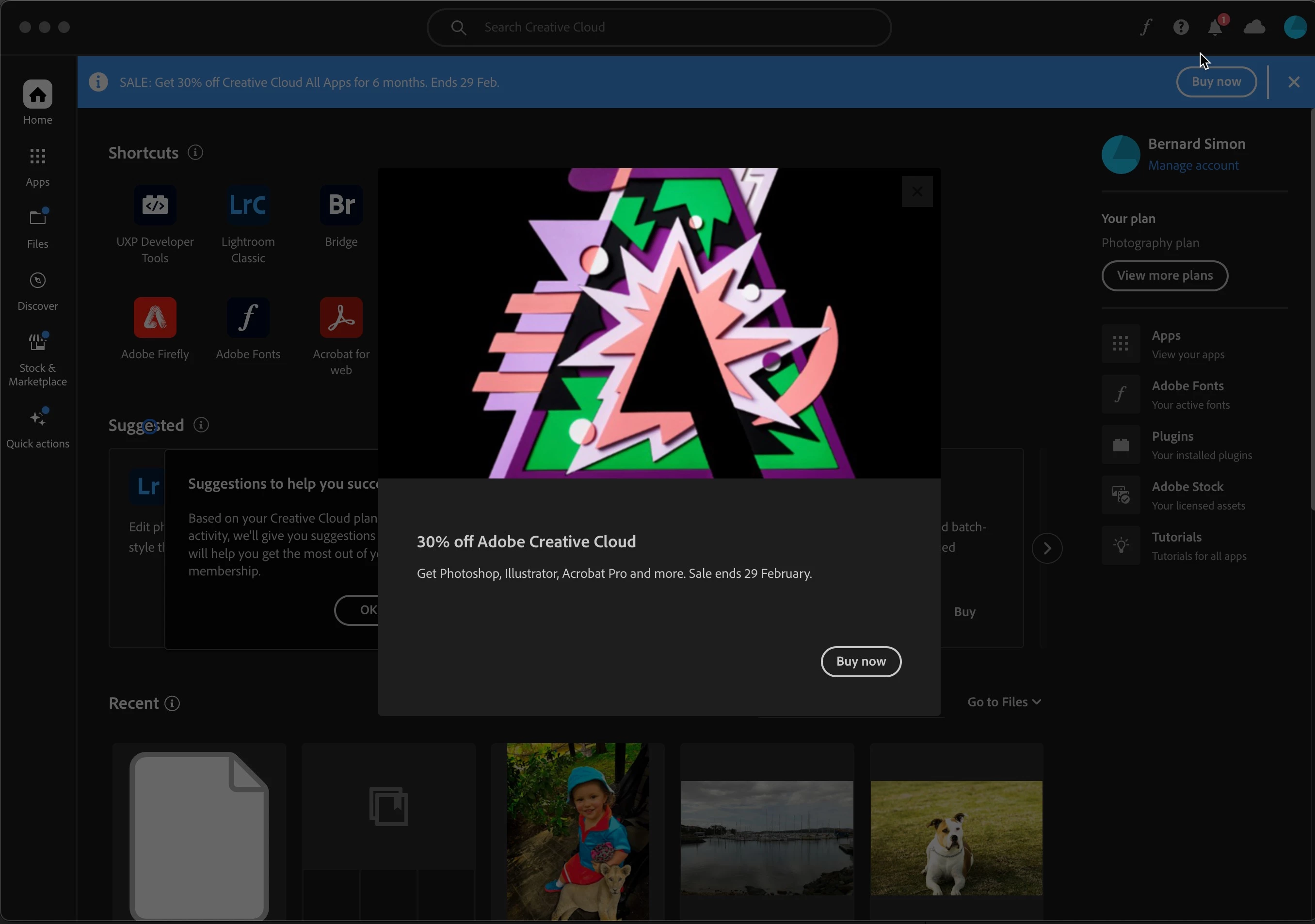
Task: Open the Help question mark icon
Action: 1180,27
